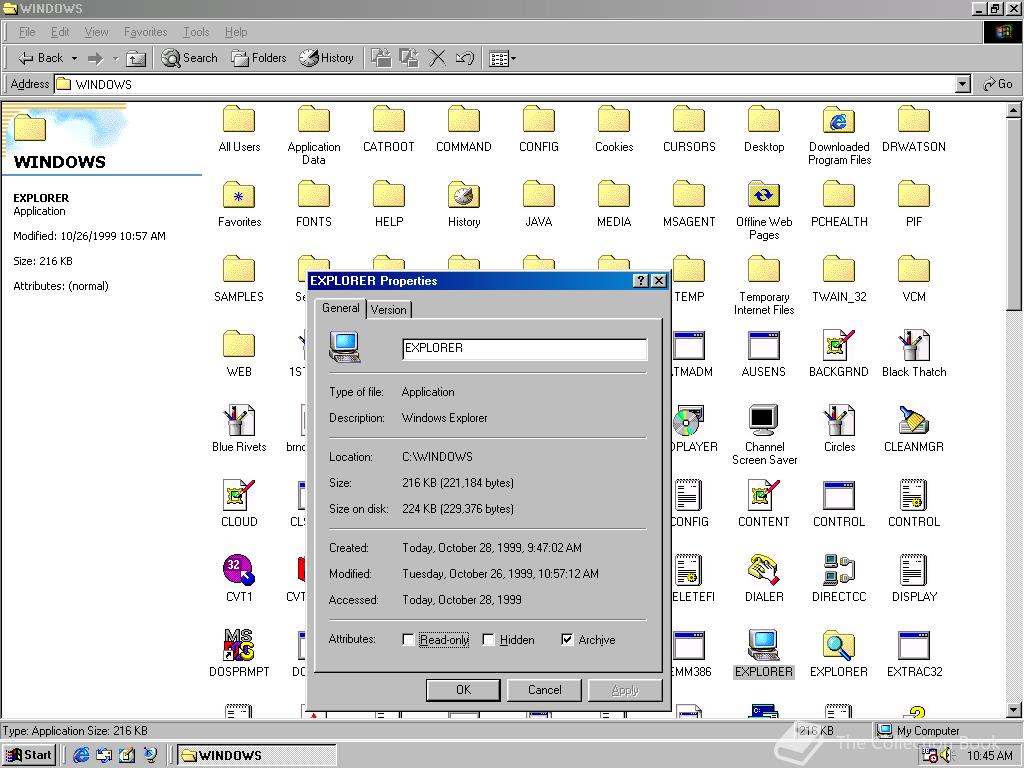Image resolution: width=1024 pixels, height=768 pixels.
Task: Click the Folders toolbar button
Action: point(259,58)
